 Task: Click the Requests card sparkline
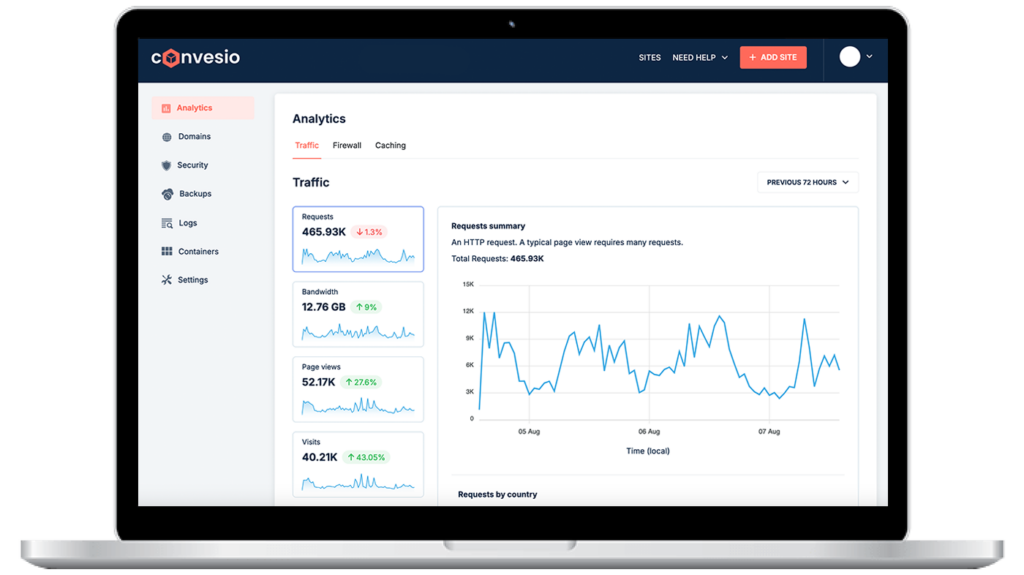pos(358,255)
